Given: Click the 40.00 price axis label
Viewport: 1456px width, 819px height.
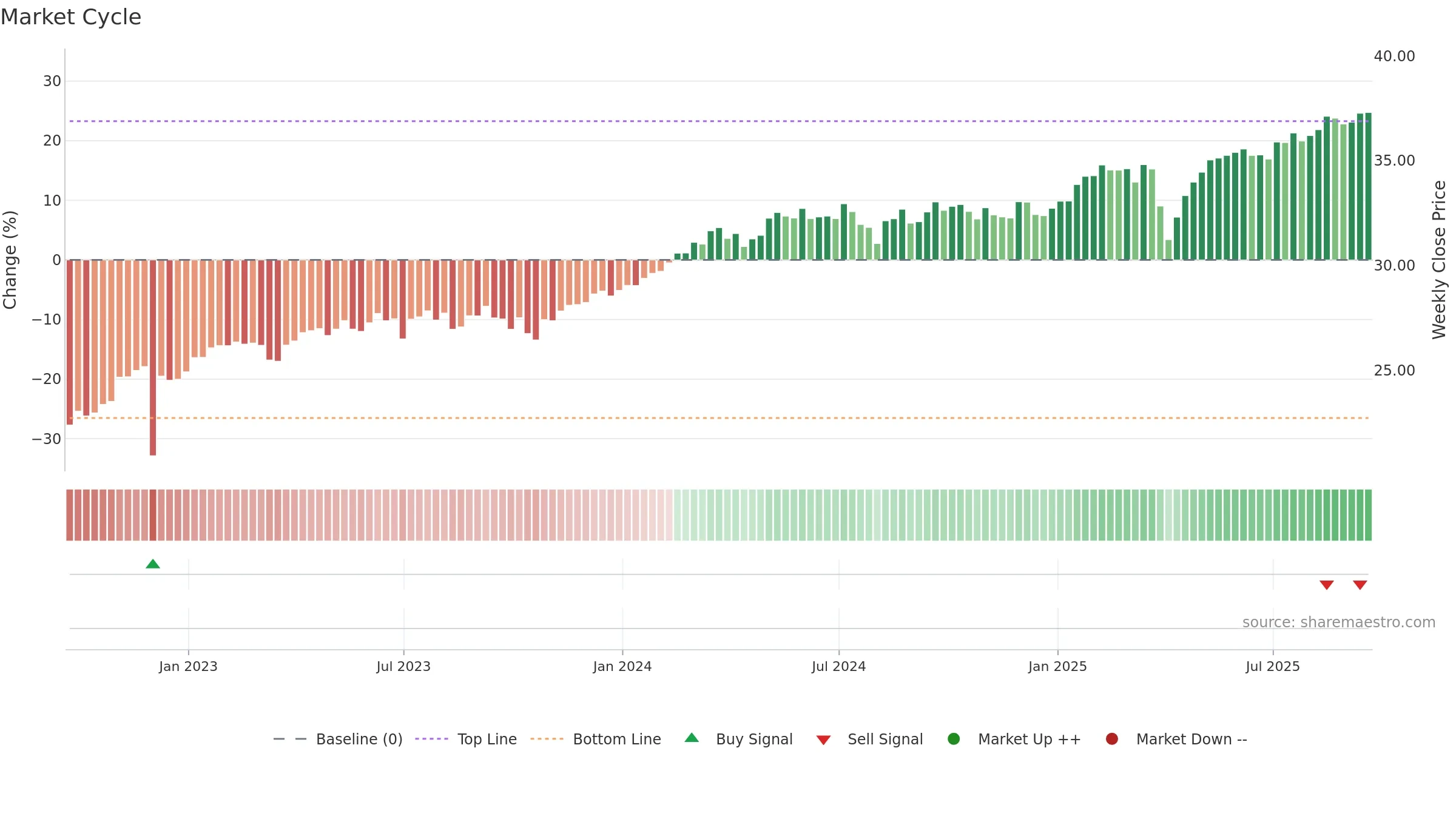Looking at the screenshot, I should (1394, 56).
